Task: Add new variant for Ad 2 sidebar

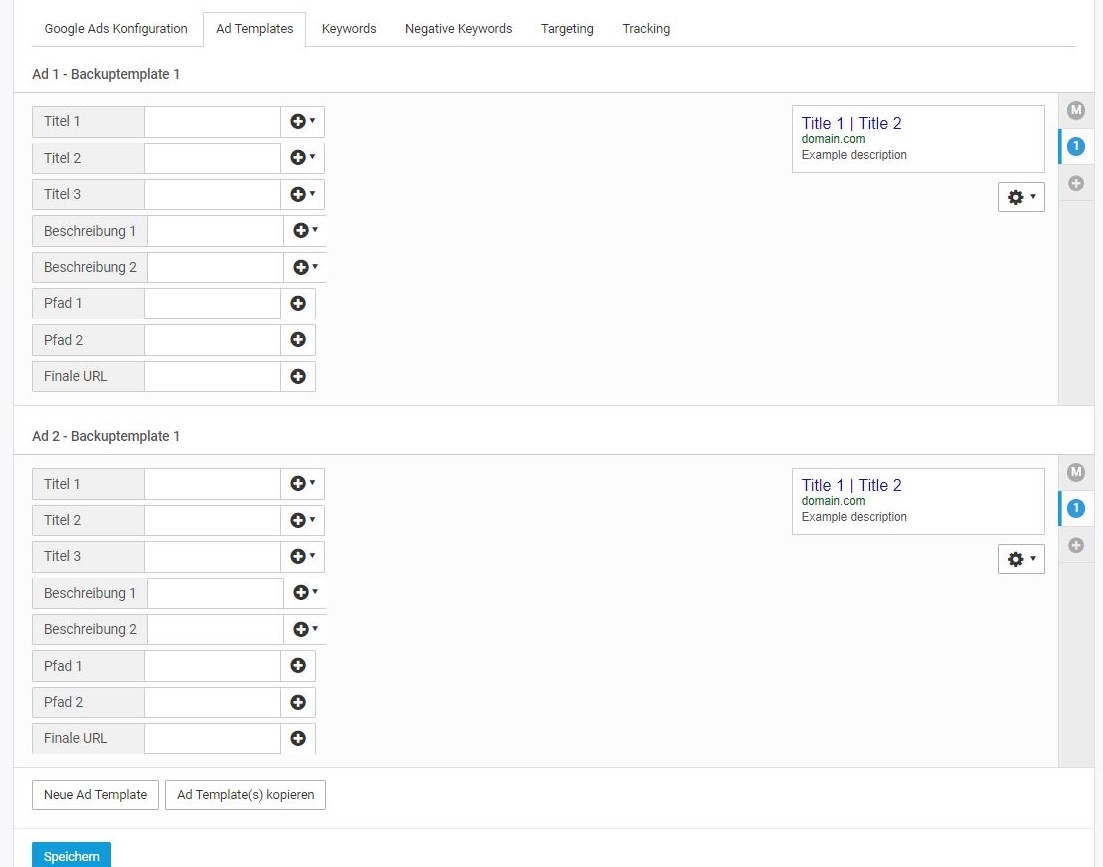Action: coord(1076,546)
